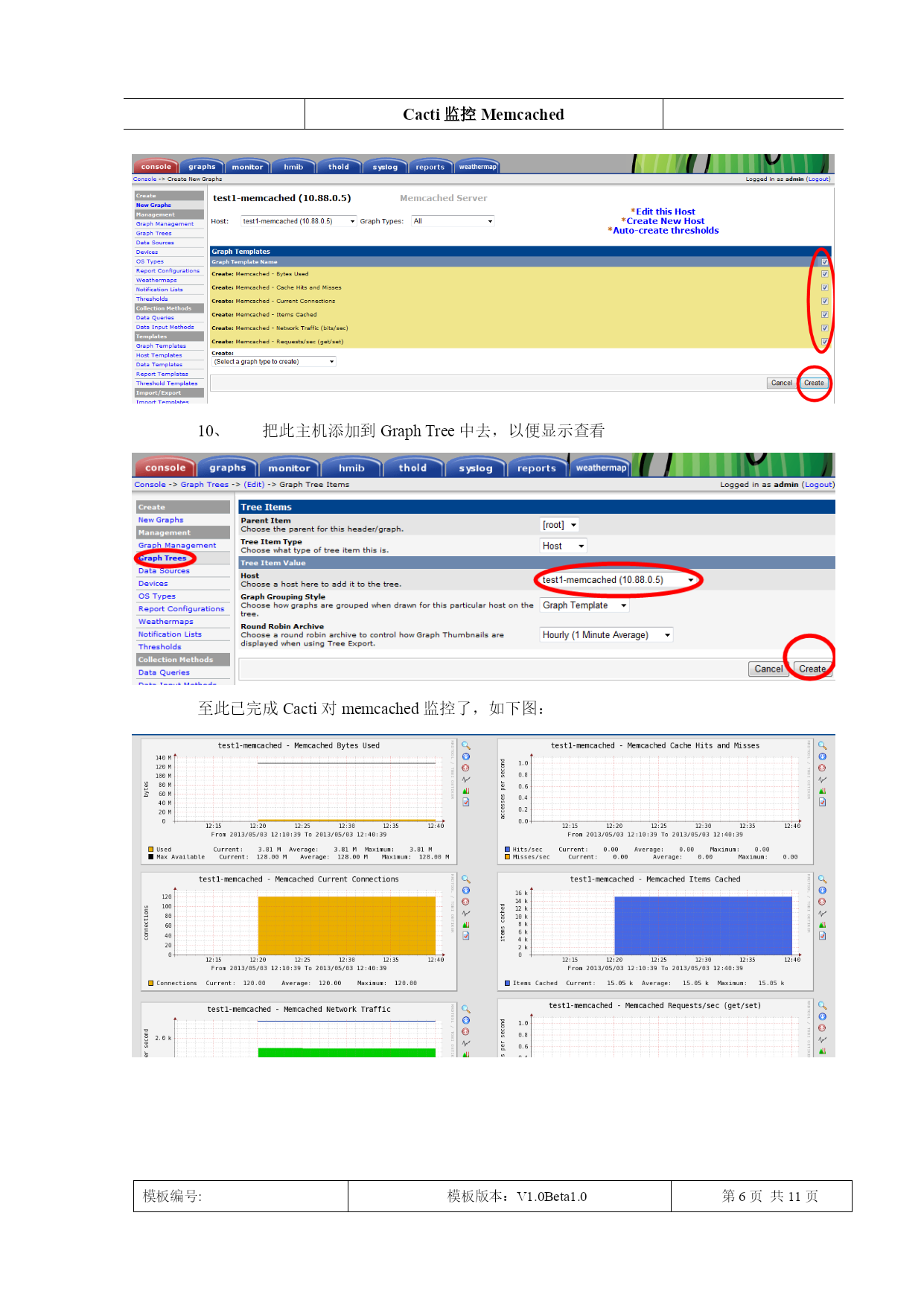924x1306 pixels.
Task: Click green bars icon beside Cache Hits and Misses graph
Action: click(x=823, y=791)
